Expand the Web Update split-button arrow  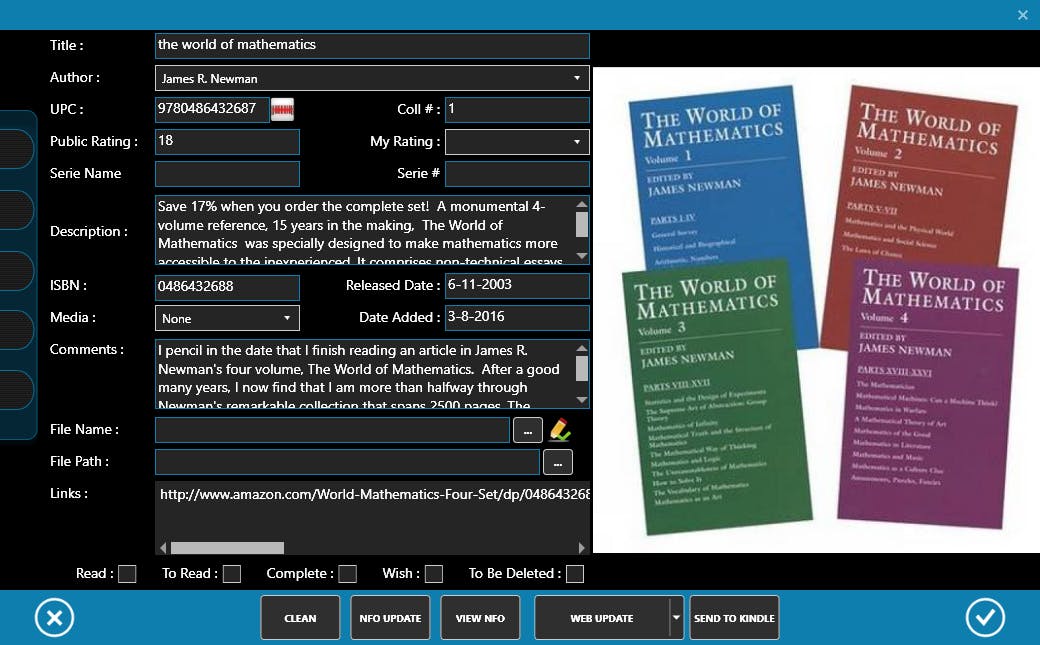[676, 618]
